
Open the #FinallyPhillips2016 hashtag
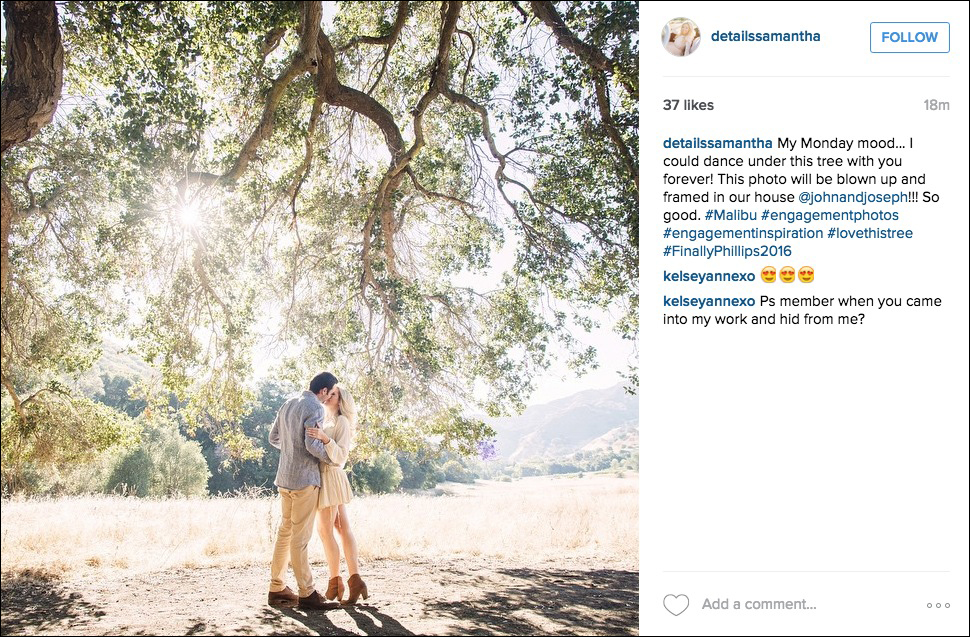coord(727,251)
